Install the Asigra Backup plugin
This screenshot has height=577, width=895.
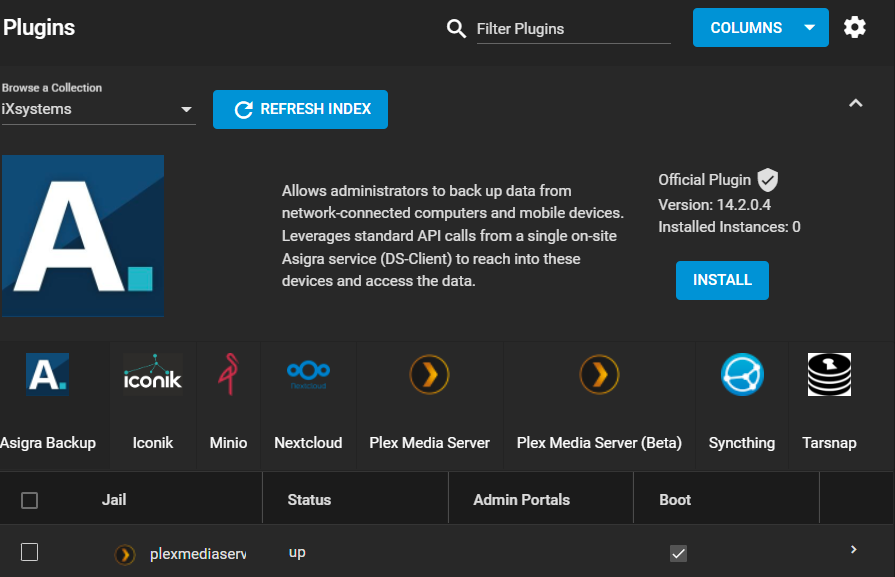coord(722,280)
